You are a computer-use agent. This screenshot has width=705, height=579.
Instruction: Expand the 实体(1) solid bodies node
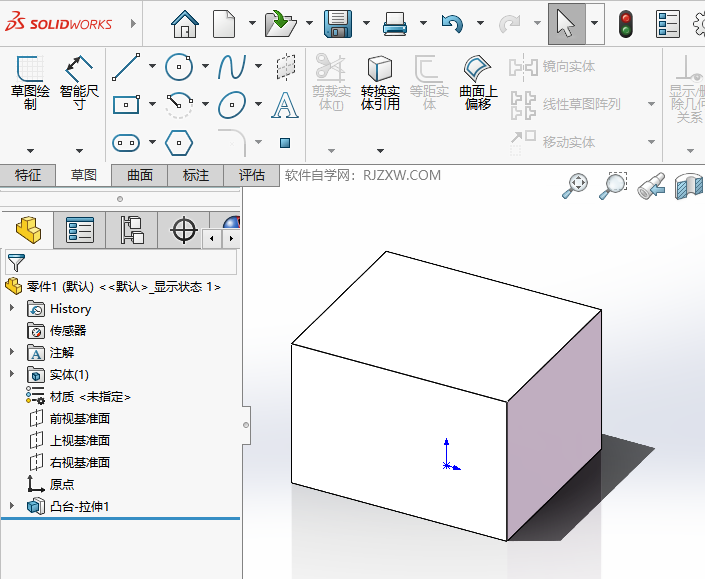12,374
